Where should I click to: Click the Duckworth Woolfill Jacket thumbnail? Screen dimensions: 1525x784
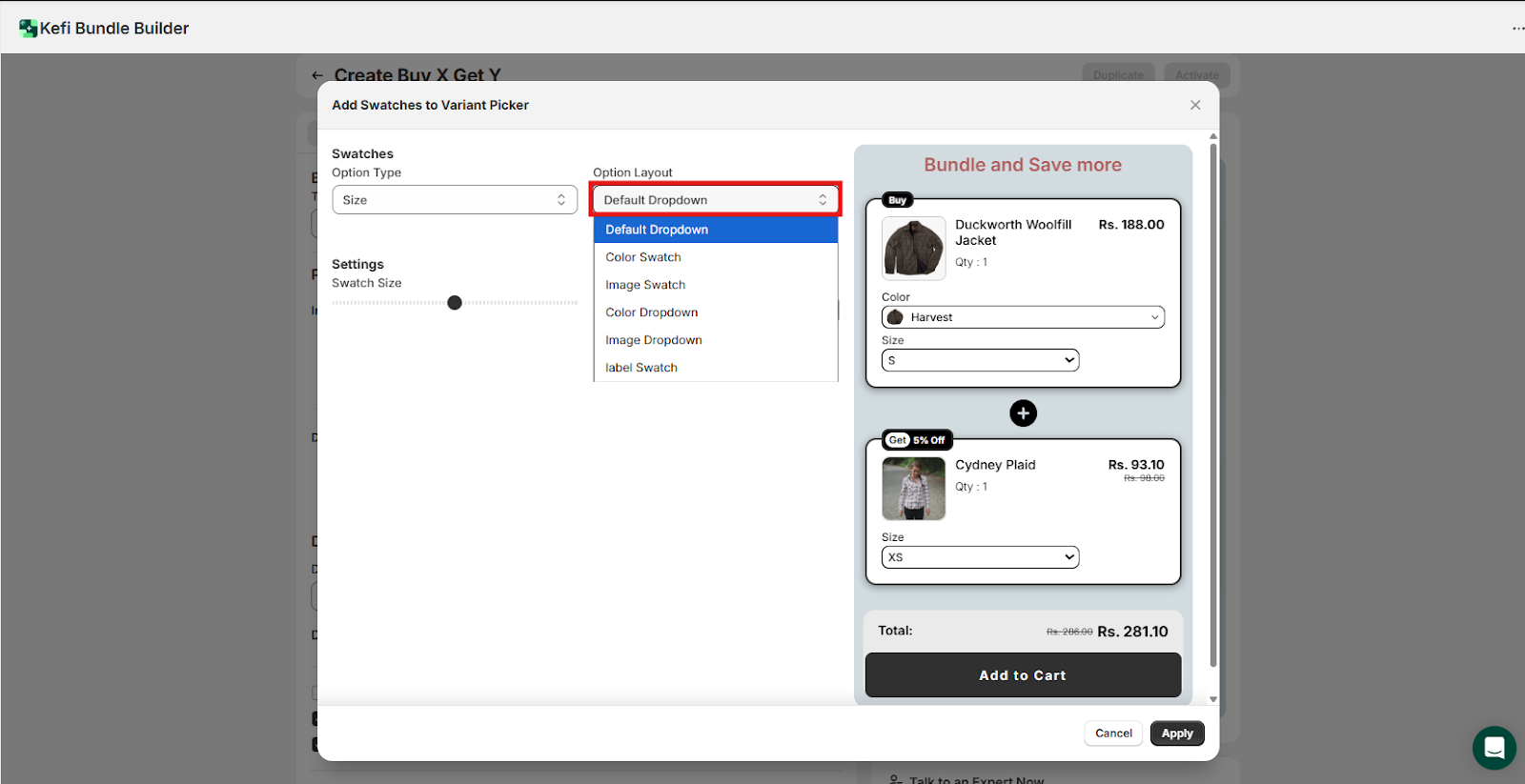[x=913, y=248]
